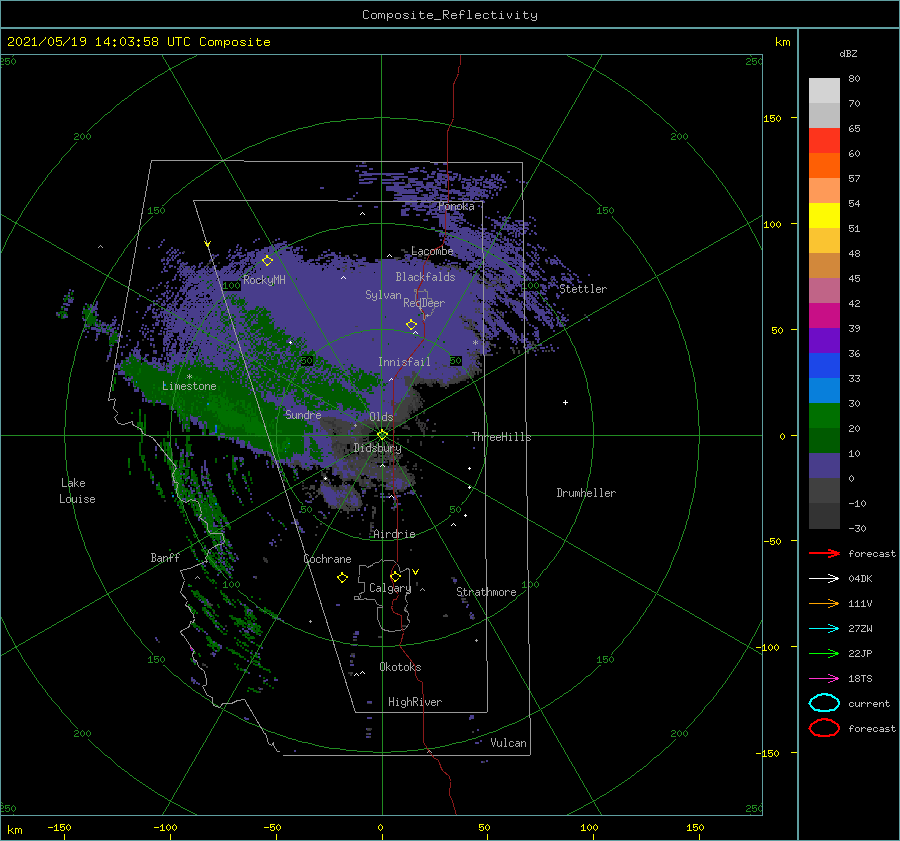Click the Okotoks label
Screen dimensions: 900x841
400,667
